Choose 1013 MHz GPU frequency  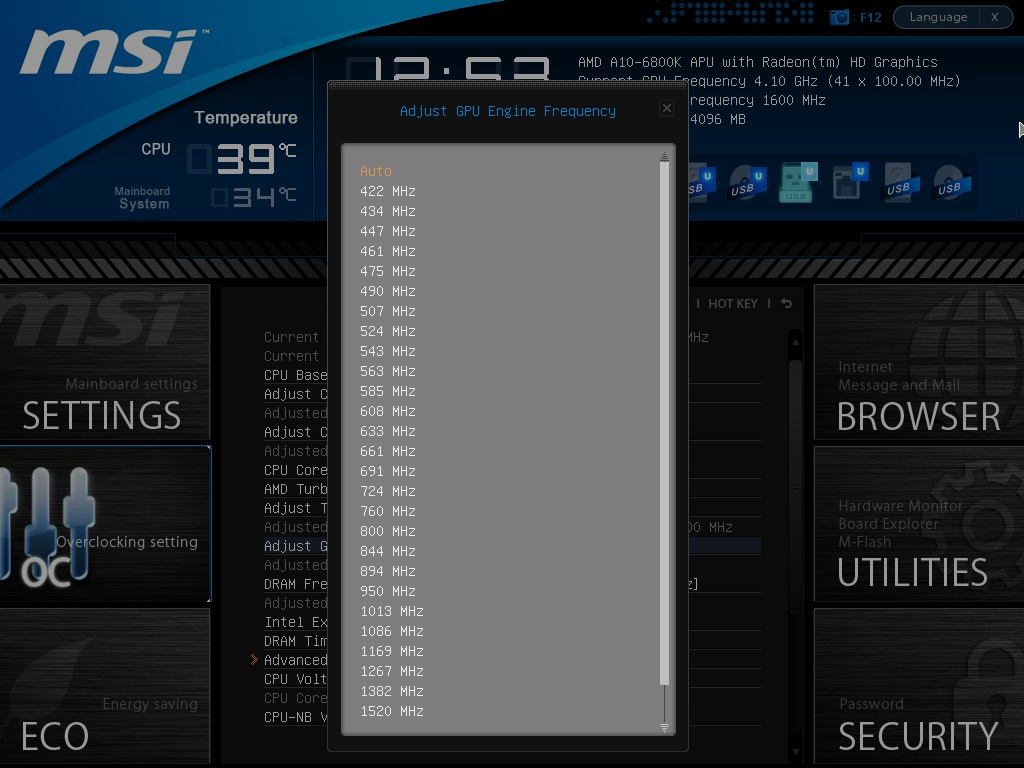pos(392,611)
